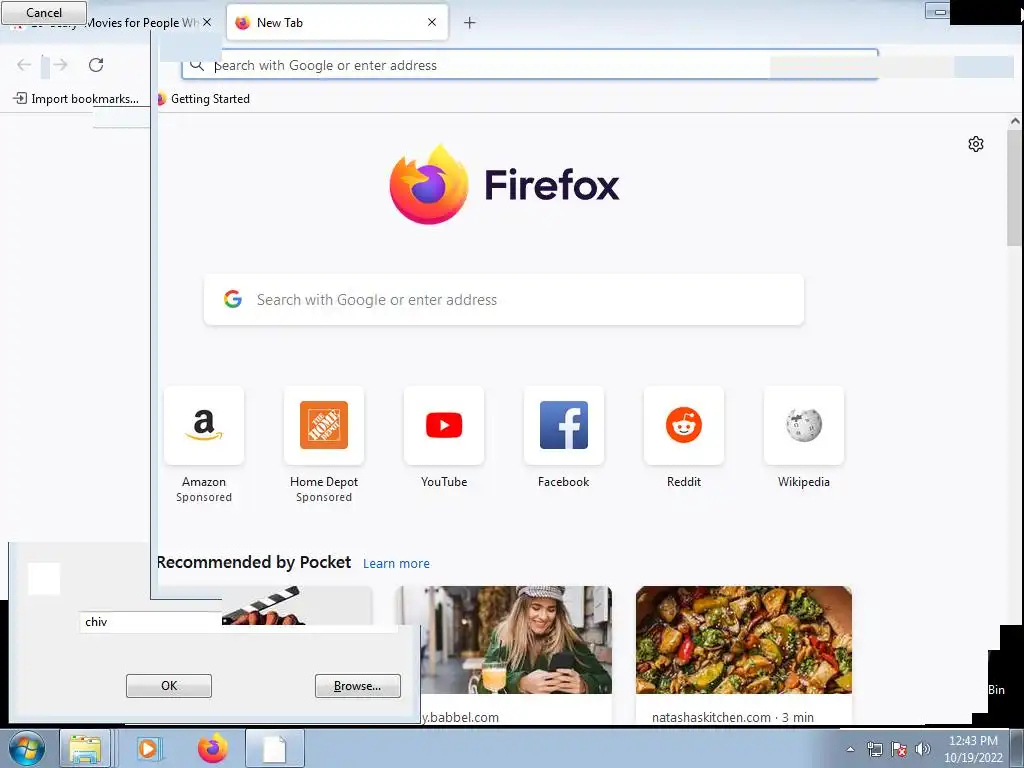Click the forward navigation arrow

click(x=60, y=65)
